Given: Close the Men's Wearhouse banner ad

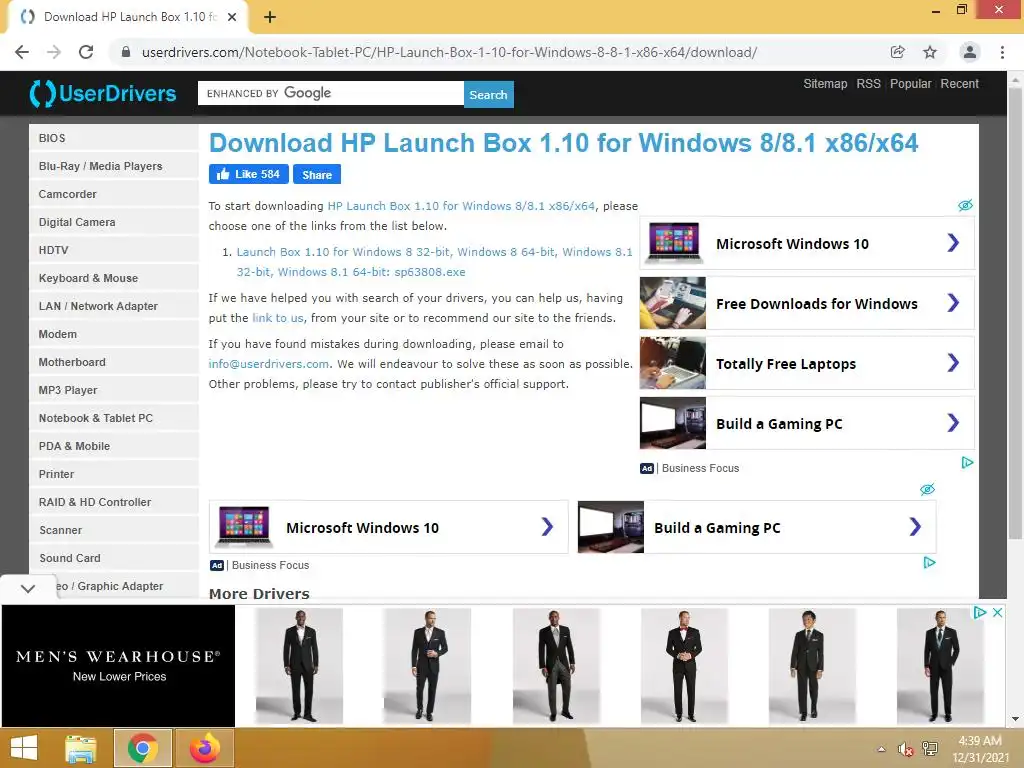Looking at the screenshot, I should coord(997,613).
